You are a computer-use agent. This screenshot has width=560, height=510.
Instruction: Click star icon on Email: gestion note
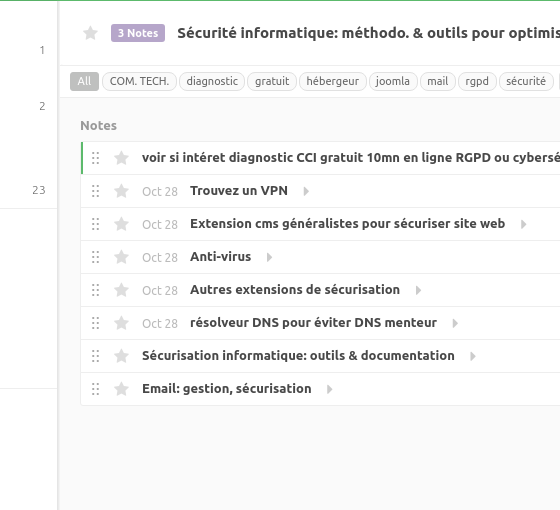(x=121, y=389)
